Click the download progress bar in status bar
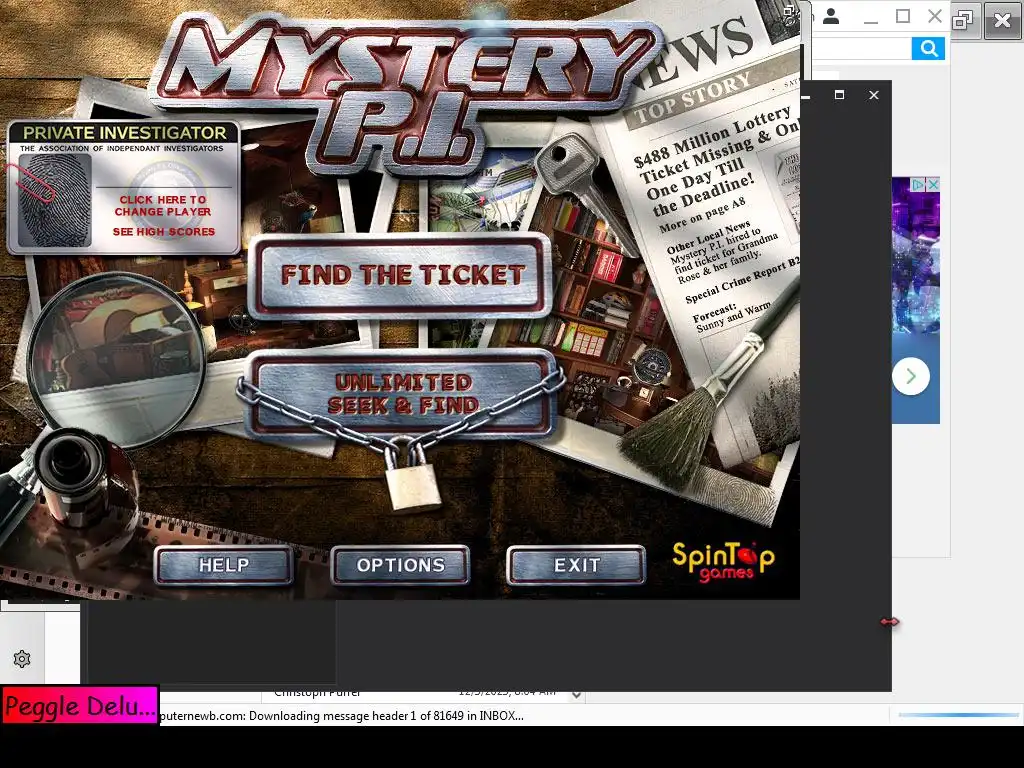 [x=958, y=715]
